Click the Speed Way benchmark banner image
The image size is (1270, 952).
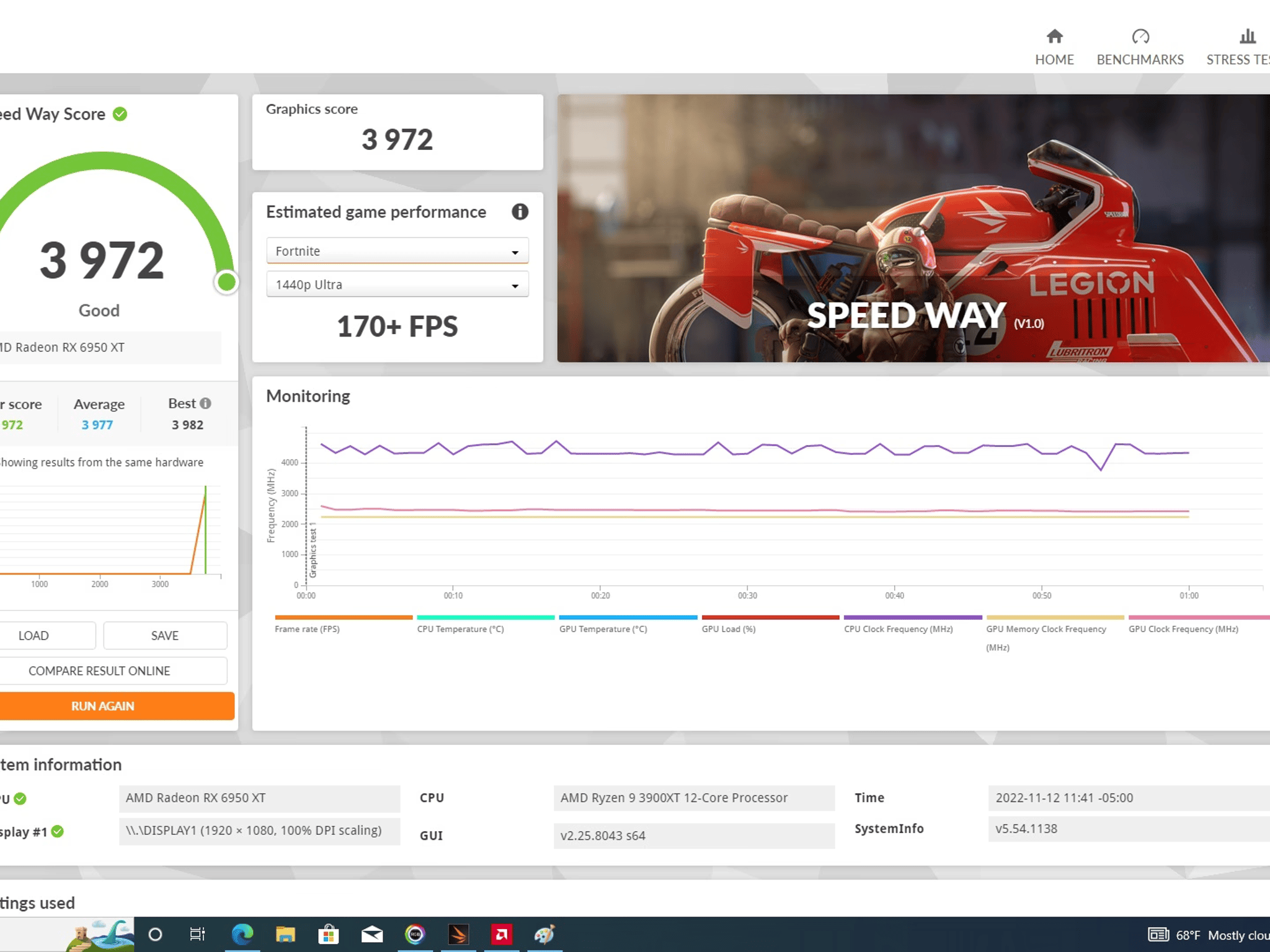[x=913, y=228]
